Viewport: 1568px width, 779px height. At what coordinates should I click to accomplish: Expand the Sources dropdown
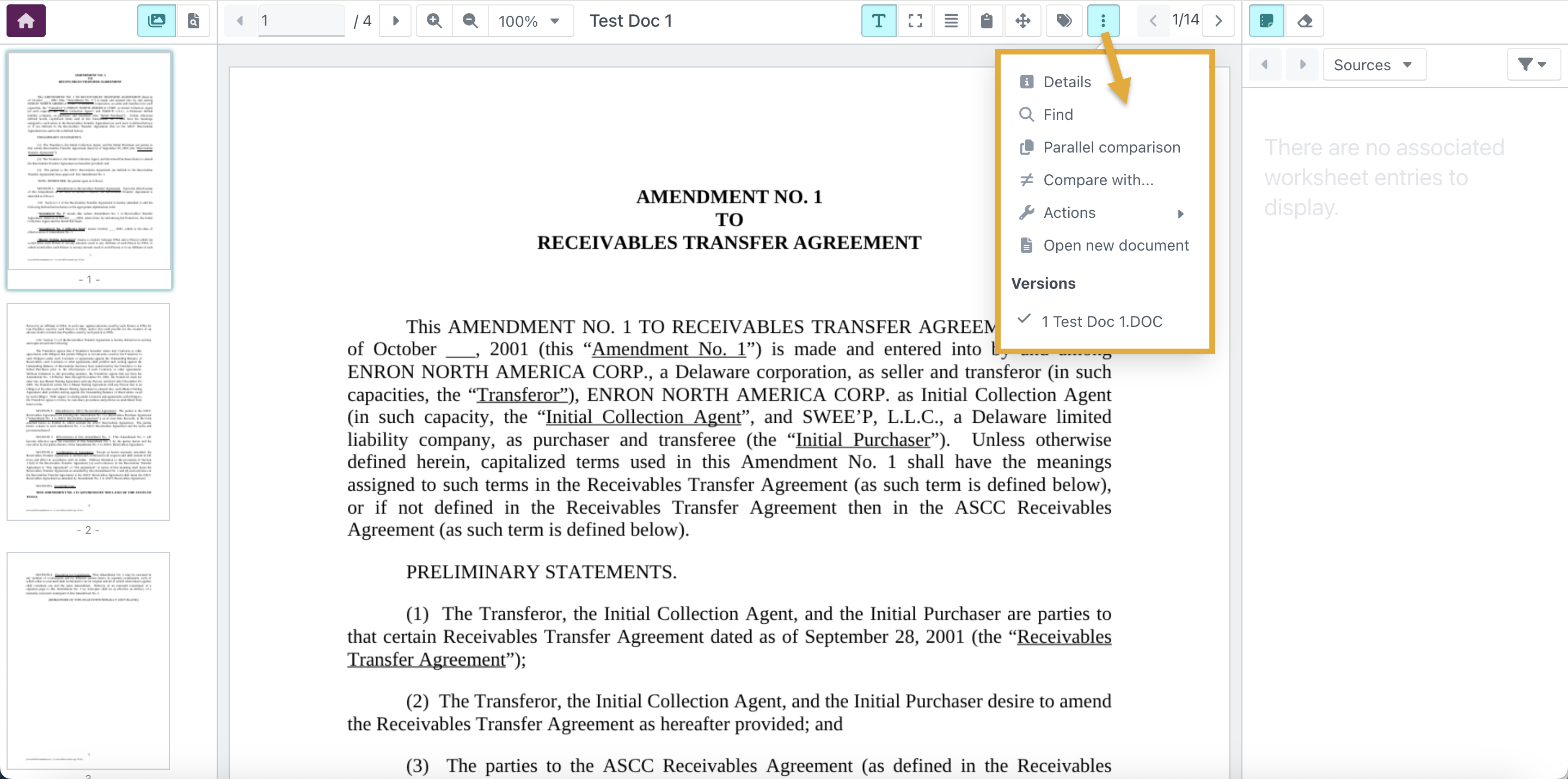[x=1373, y=65]
